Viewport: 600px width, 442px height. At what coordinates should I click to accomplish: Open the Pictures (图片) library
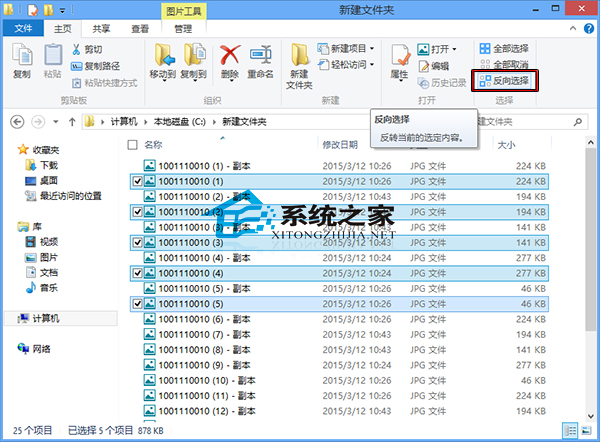pos(41,257)
